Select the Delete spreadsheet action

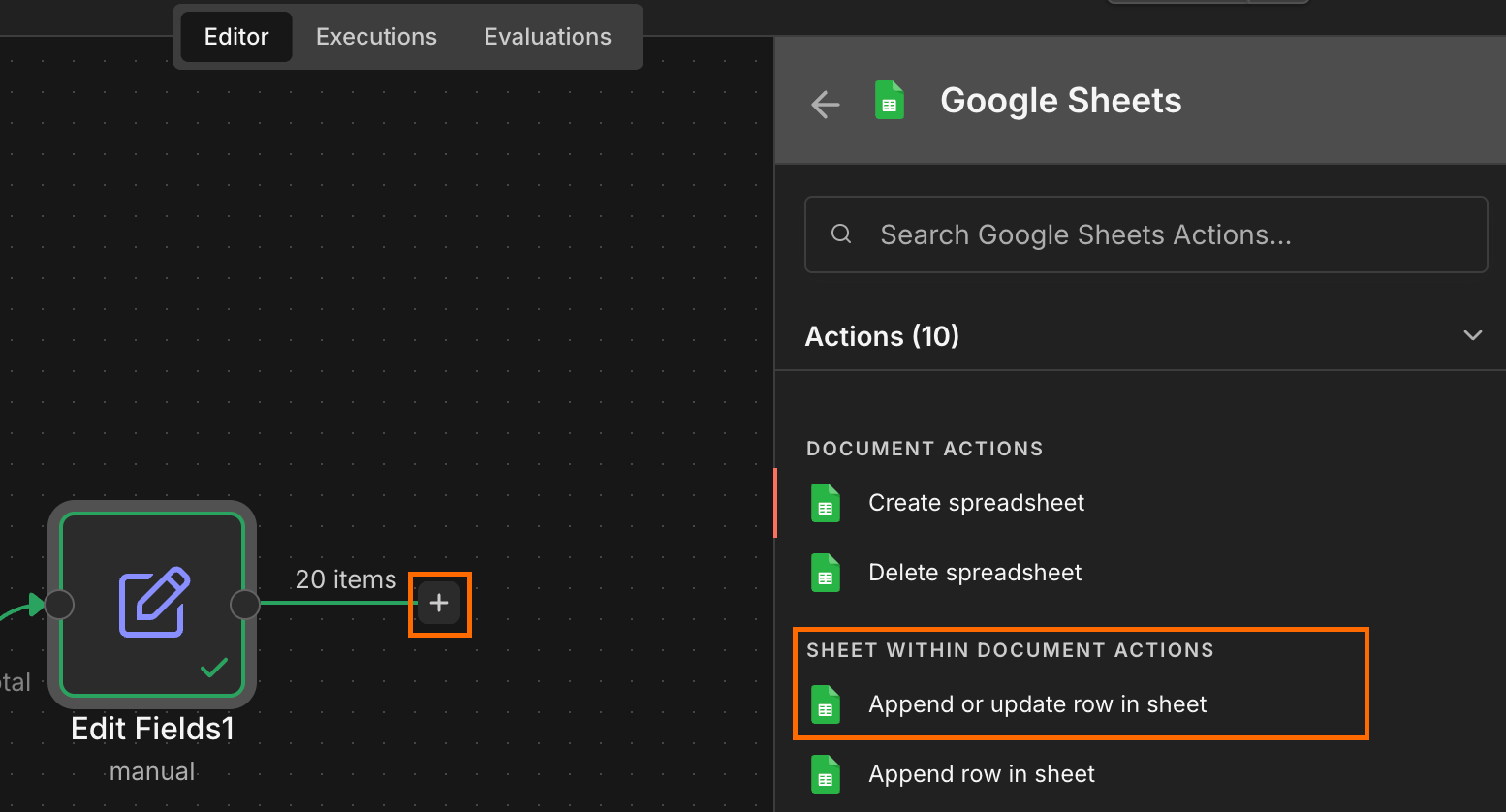pyautogui.click(x=974, y=572)
